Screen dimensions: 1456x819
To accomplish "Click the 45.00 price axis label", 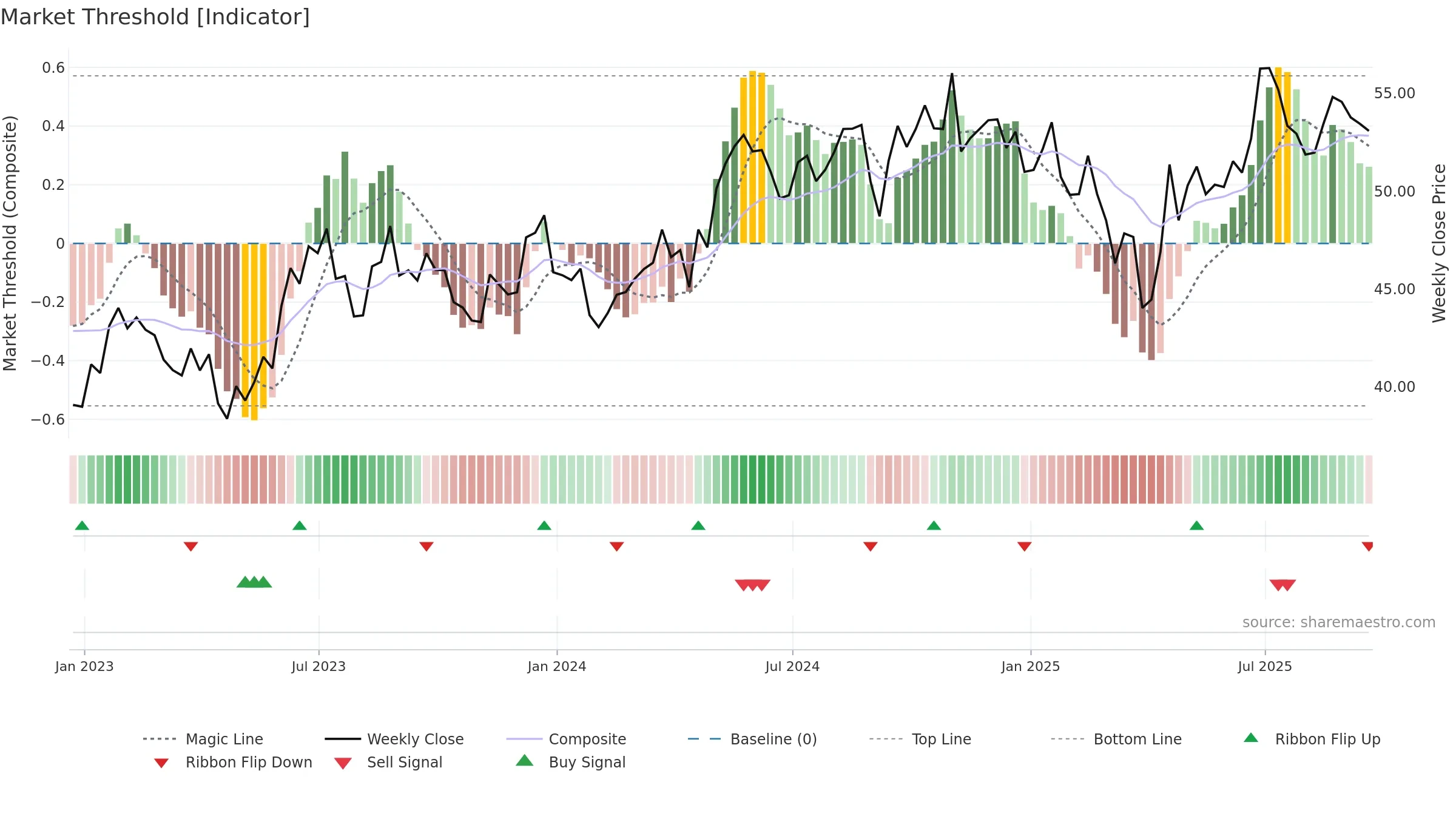I will (x=1395, y=289).
